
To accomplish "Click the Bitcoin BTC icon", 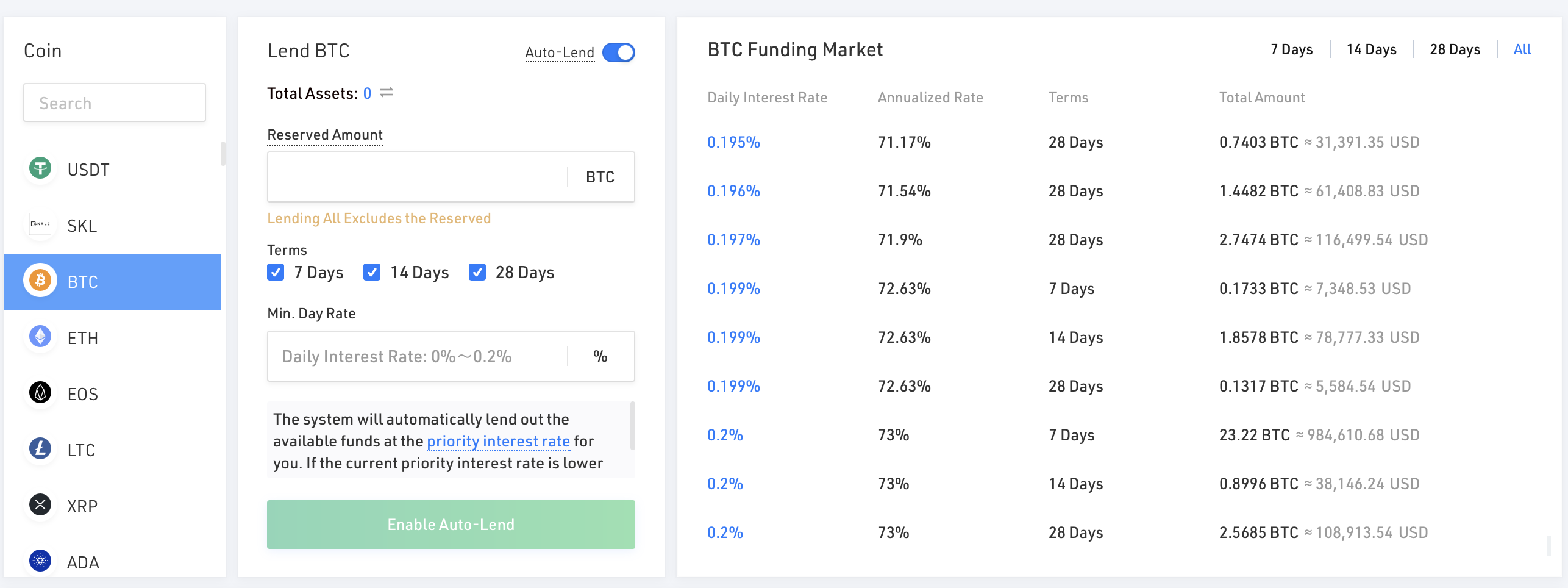I will [x=40, y=281].
